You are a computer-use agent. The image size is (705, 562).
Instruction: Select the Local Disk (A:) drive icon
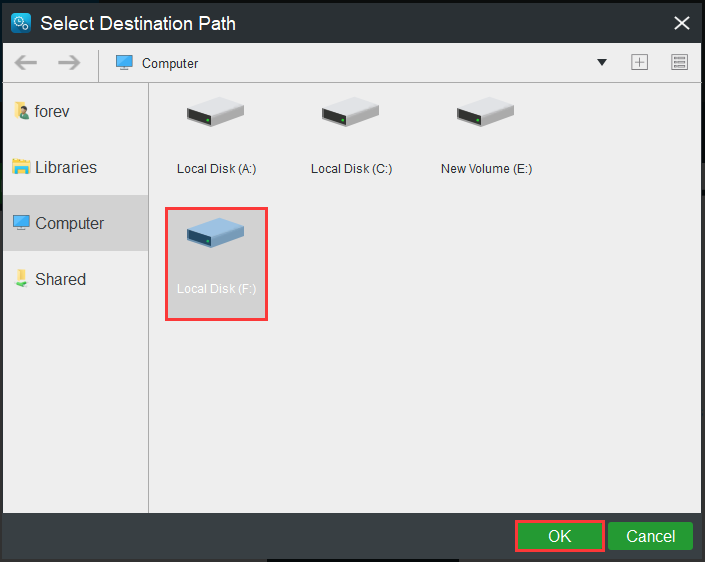(216, 112)
